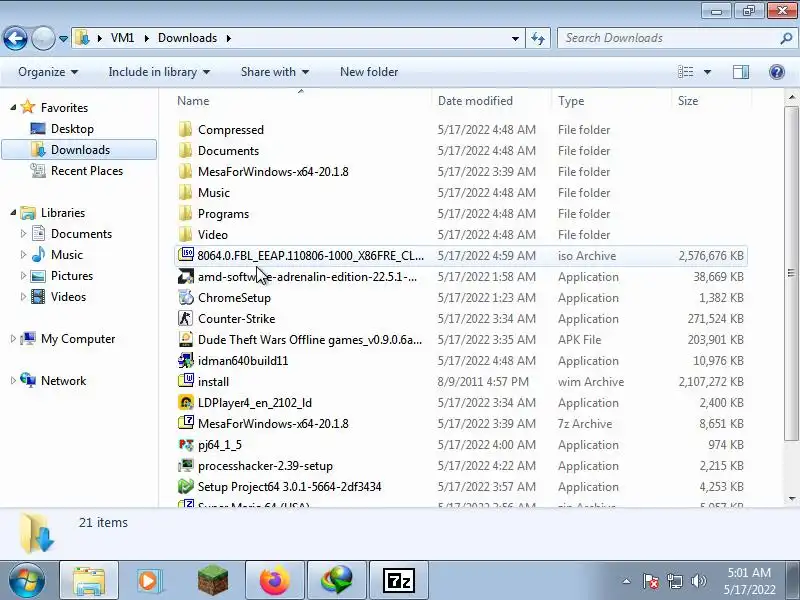
Task: Launch Minecraft from the taskbar
Action: [x=213, y=581]
